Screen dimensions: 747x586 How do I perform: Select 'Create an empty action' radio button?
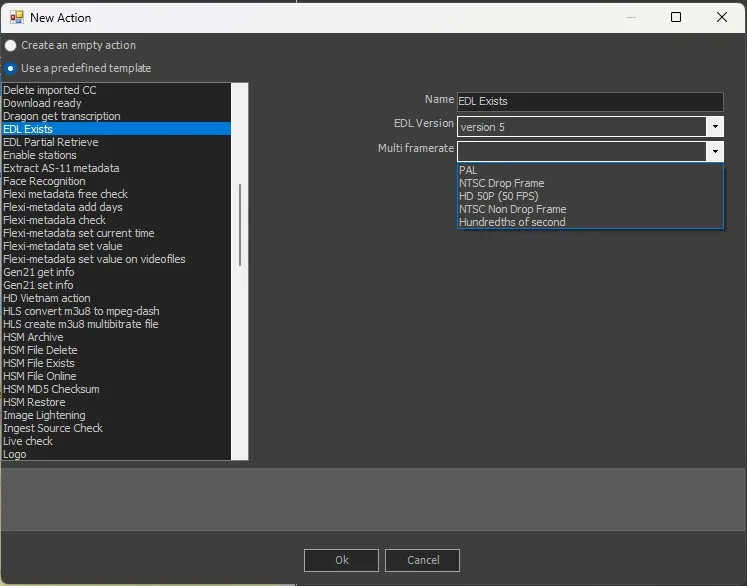pos(10,46)
